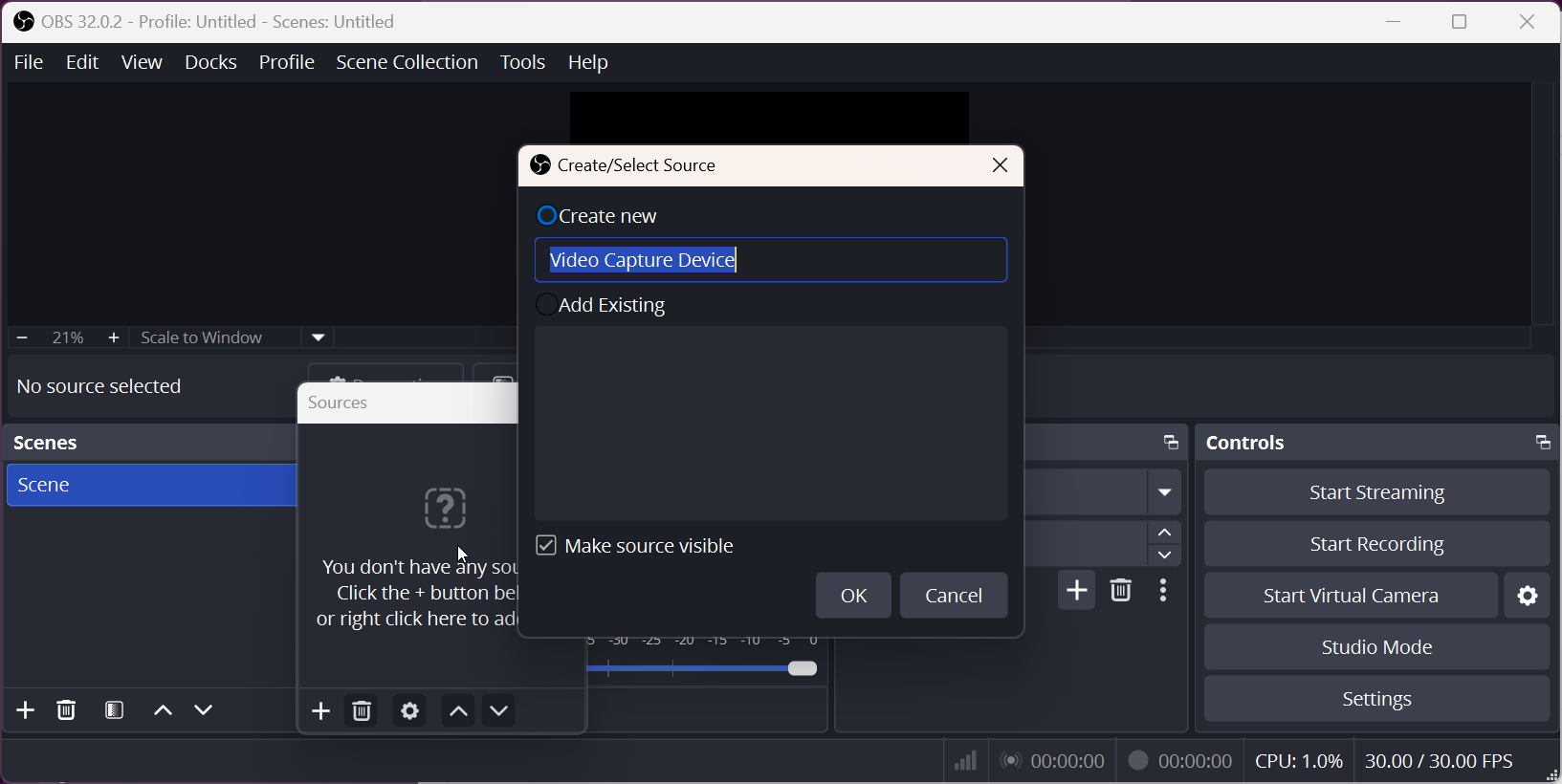Open Settings from Controls panel
1562x784 pixels.
click(1376, 699)
